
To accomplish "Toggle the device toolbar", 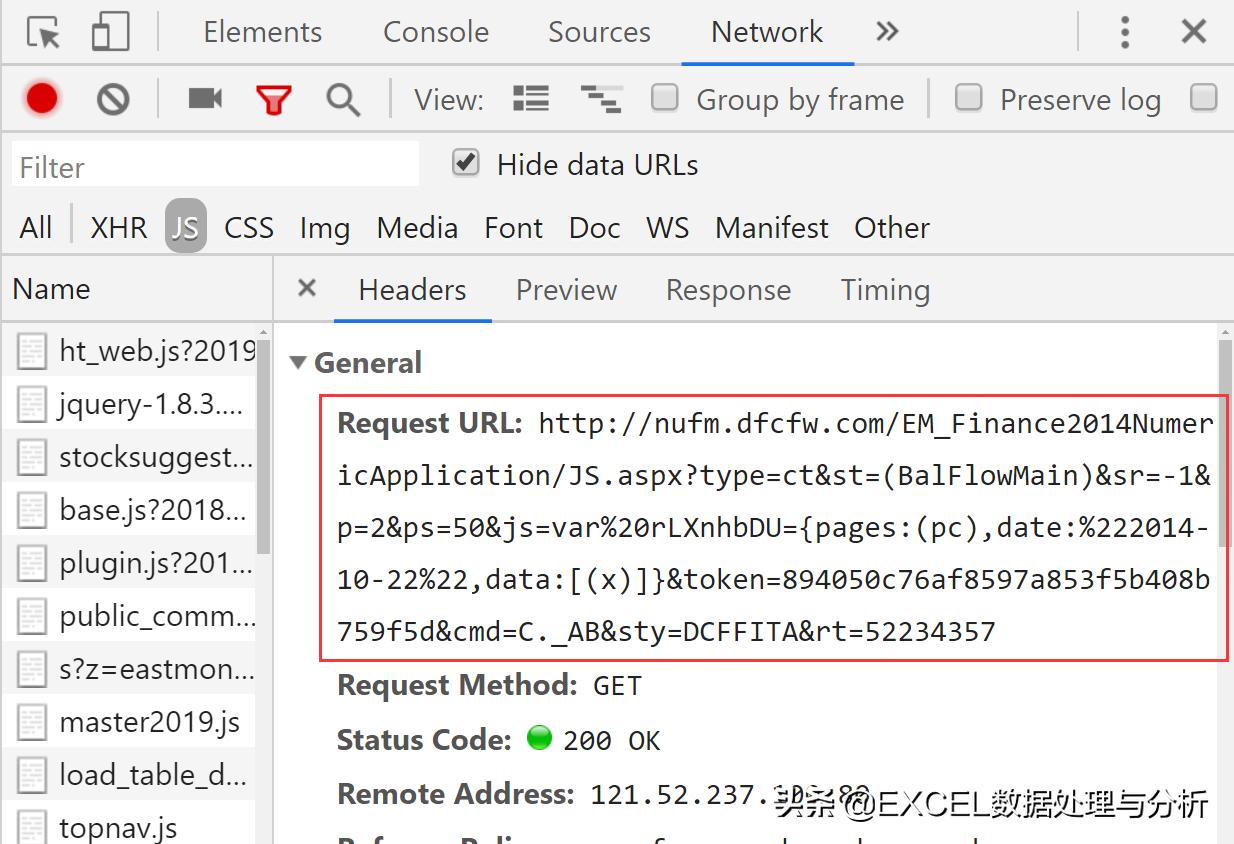I will point(107,31).
